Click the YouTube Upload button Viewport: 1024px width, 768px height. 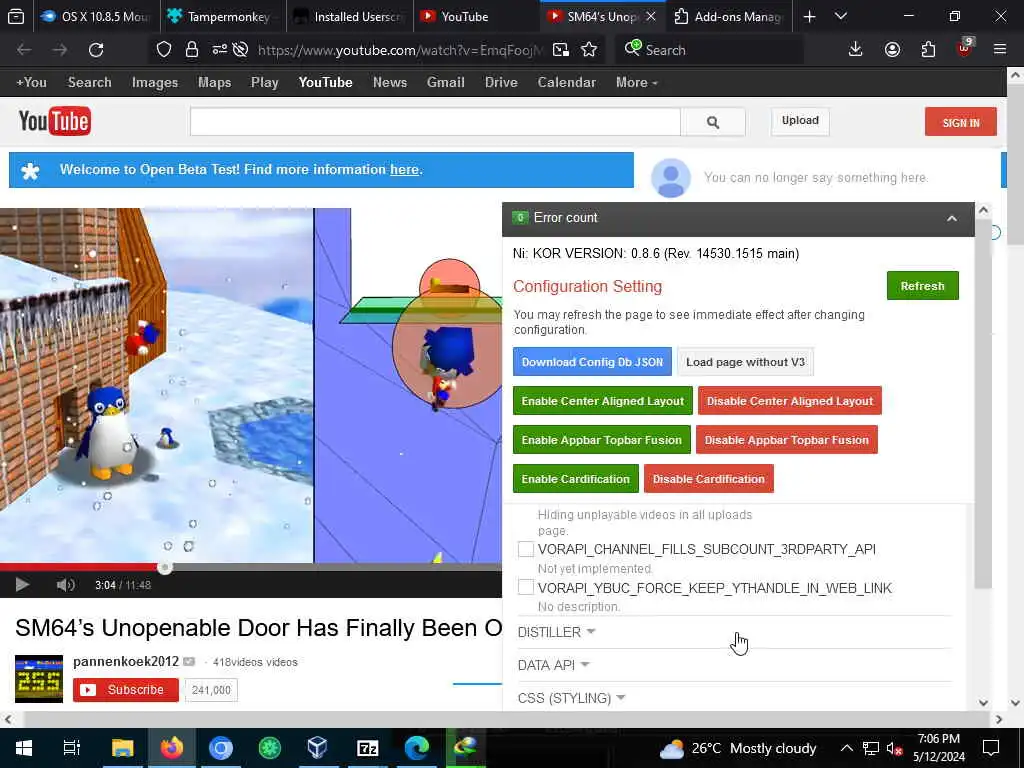800,121
